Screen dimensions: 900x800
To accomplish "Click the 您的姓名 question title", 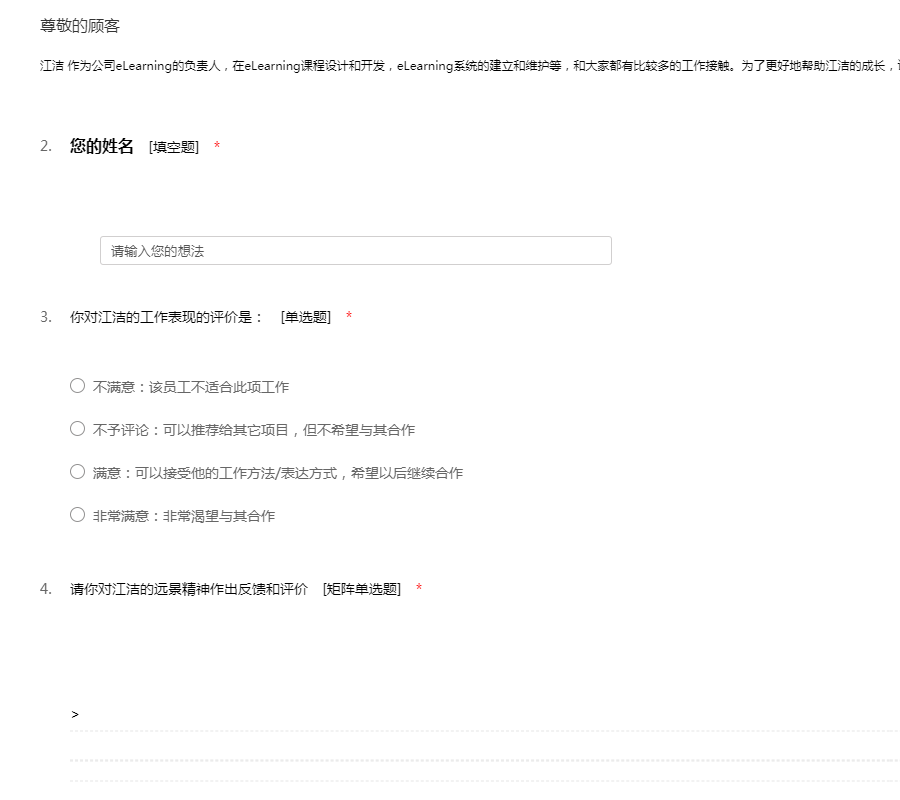I will (101, 147).
